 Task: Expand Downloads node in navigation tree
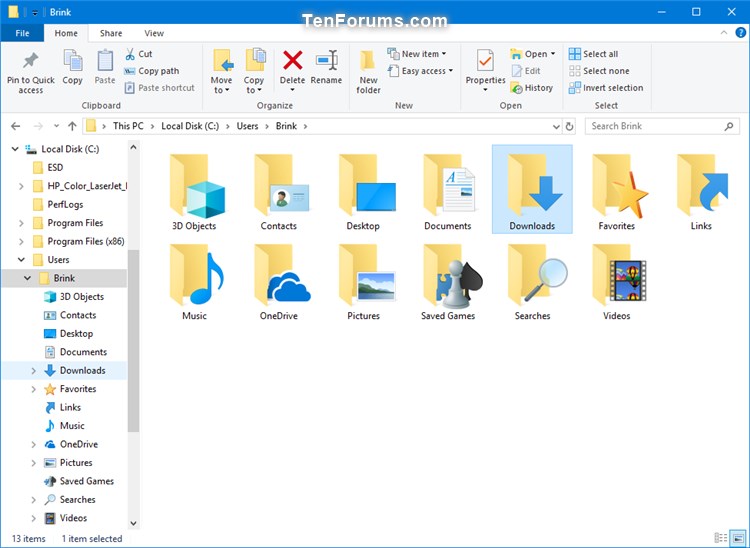[x=33, y=371]
